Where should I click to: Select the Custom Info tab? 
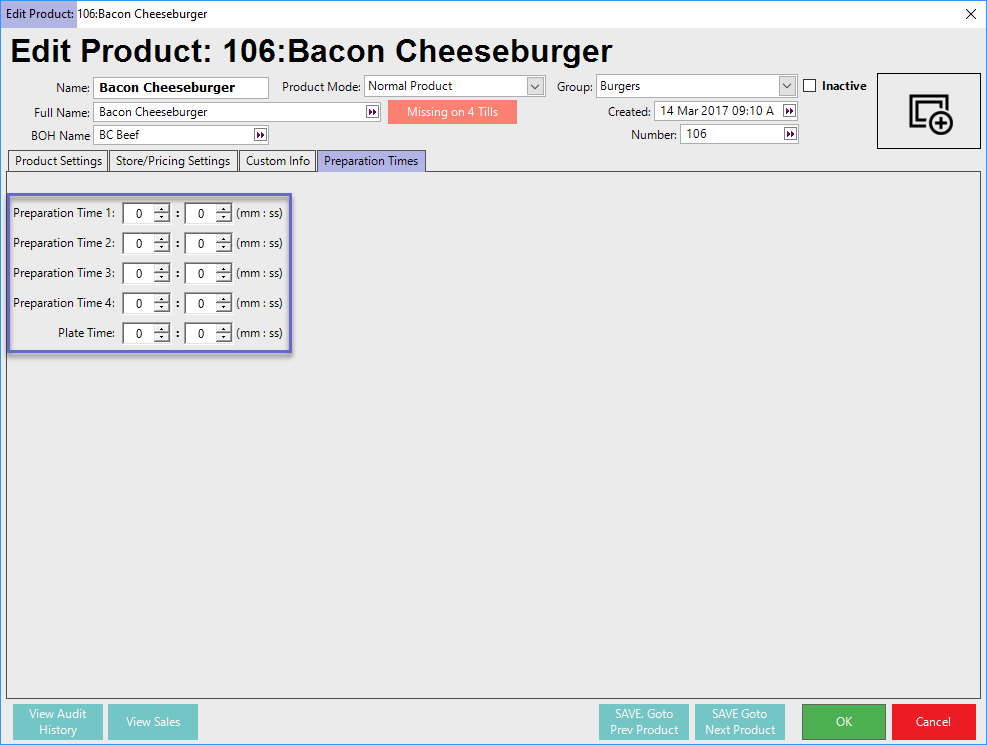click(278, 161)
